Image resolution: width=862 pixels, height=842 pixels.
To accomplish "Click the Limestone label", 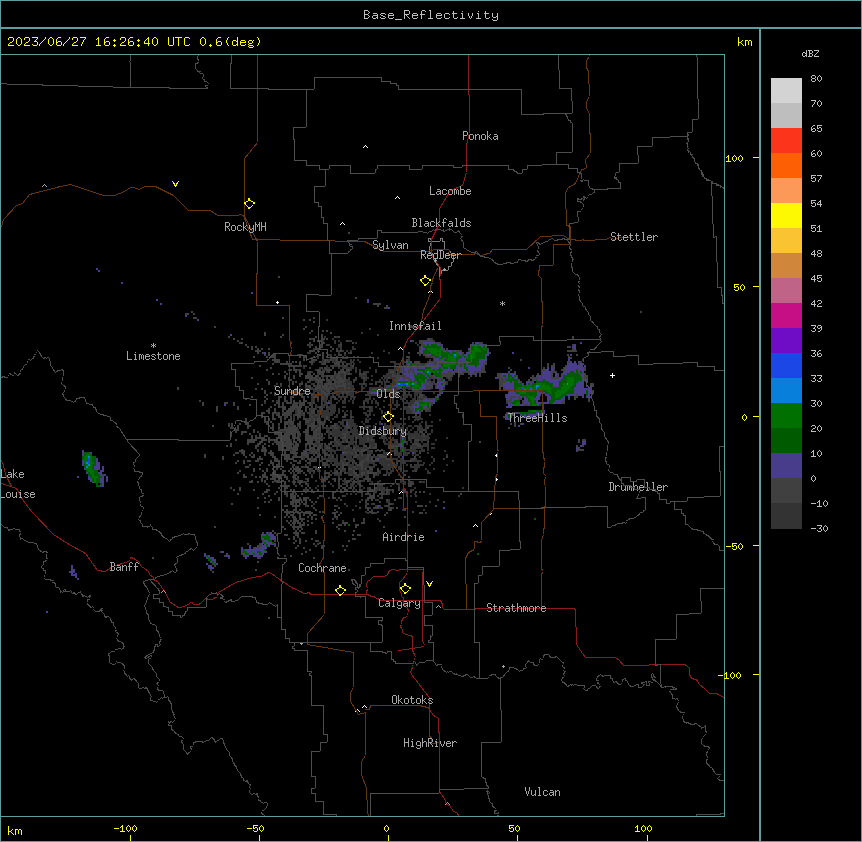I will pyautogui.click(x=153, y=356).
